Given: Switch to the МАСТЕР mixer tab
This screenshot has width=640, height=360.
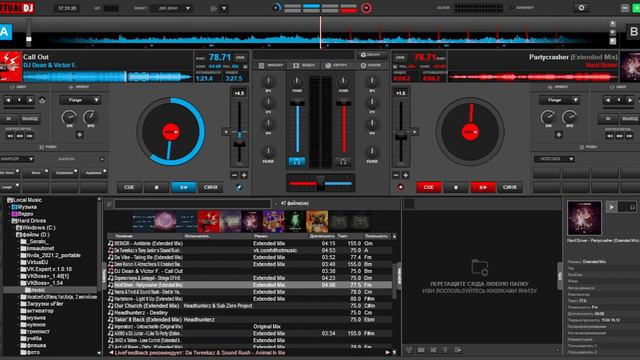Looking at the screenshot, I should [x=371, y=65].
